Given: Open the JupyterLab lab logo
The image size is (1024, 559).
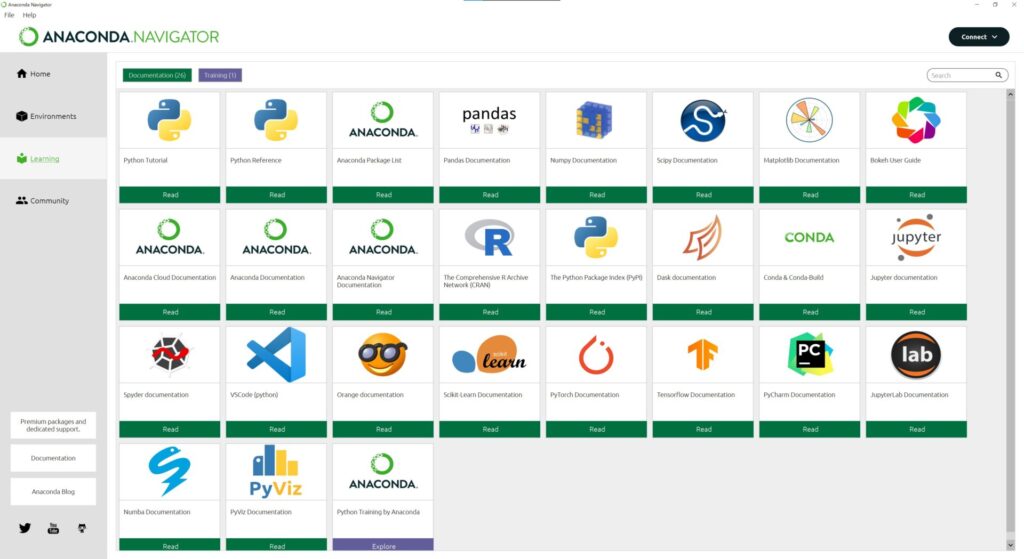Looking at the screenshot, I should click(916, 355).
